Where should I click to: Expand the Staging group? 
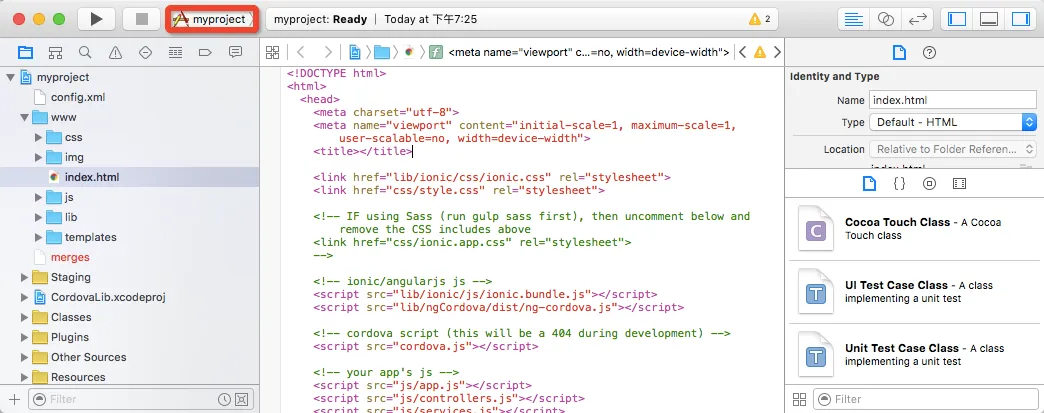25,277
